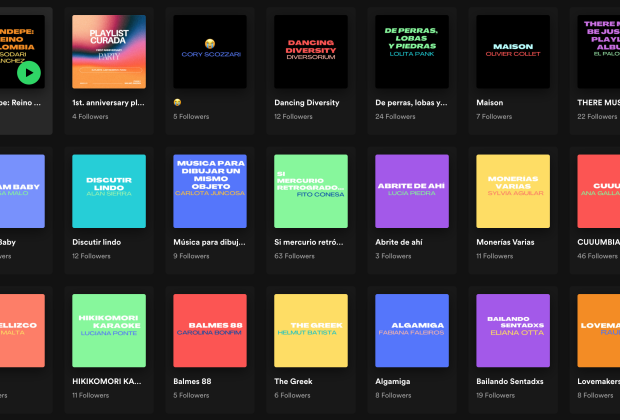Image resolution: width=620 pixels, height=420 pixels.
Task: Open the Balmes 88 red cover
Action: point(210,330)
